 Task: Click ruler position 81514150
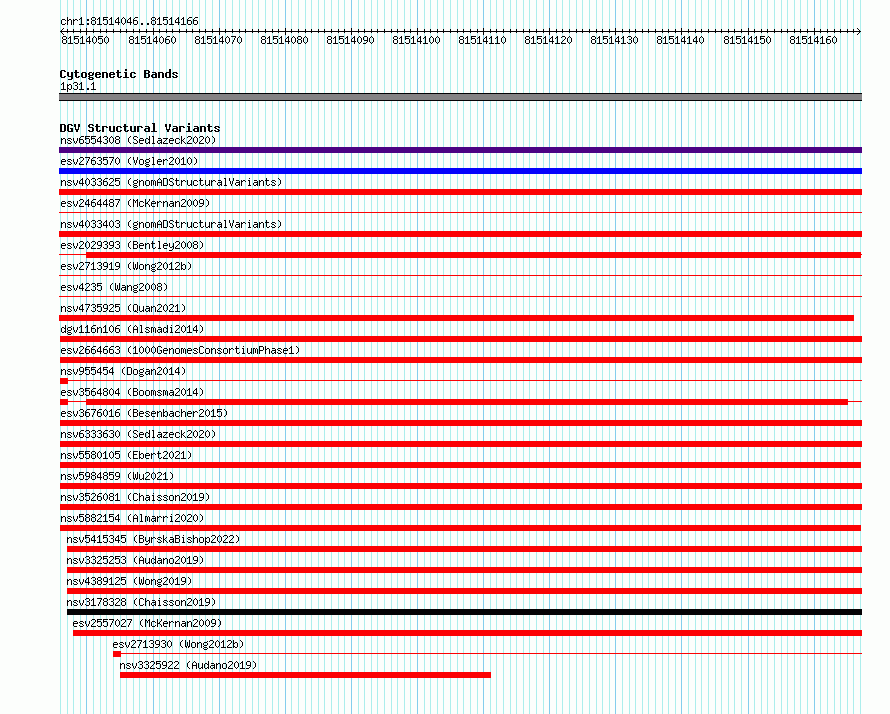coord(747,40)
